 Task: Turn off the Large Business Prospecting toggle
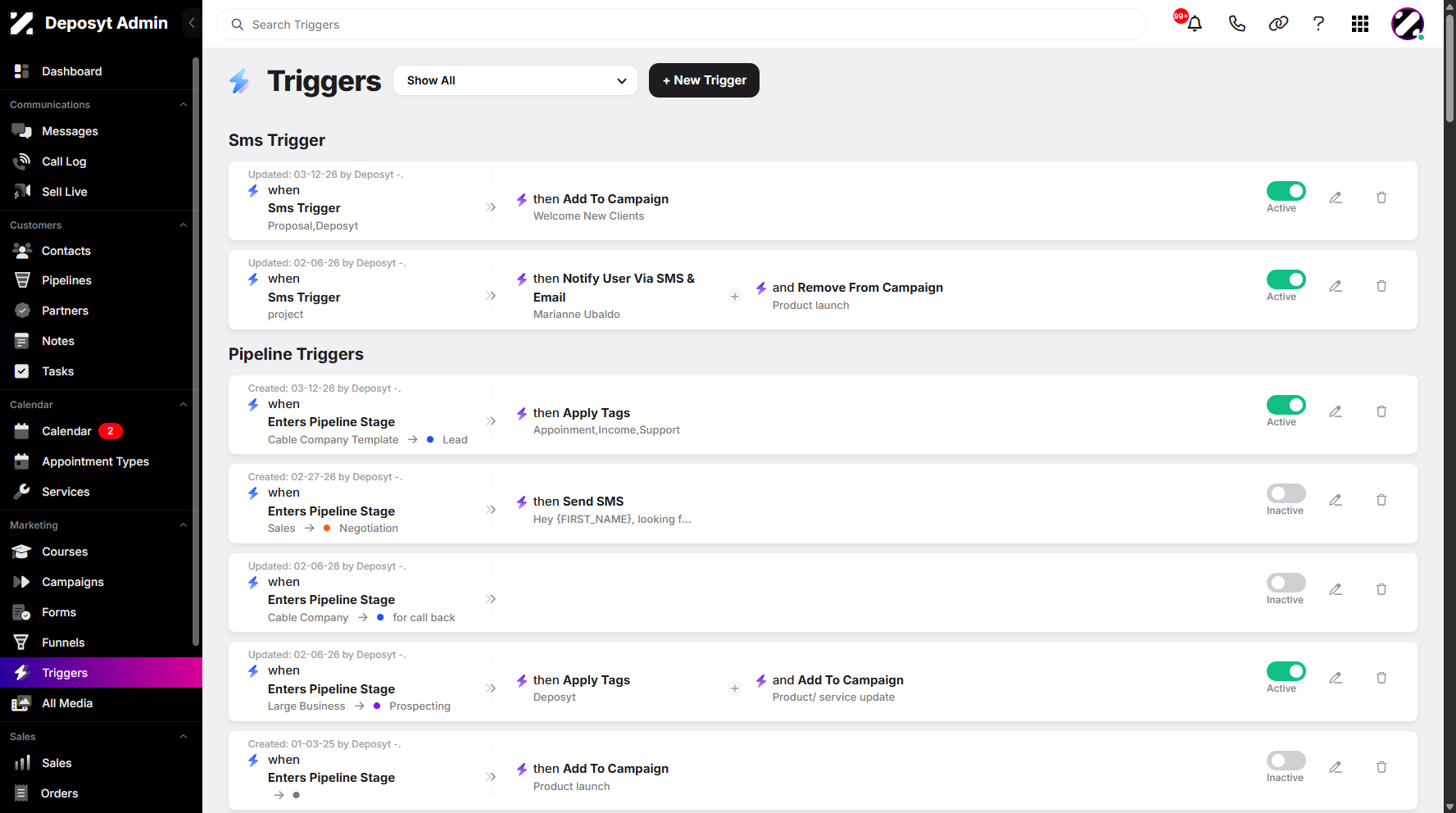click(x=1286, y=671)
